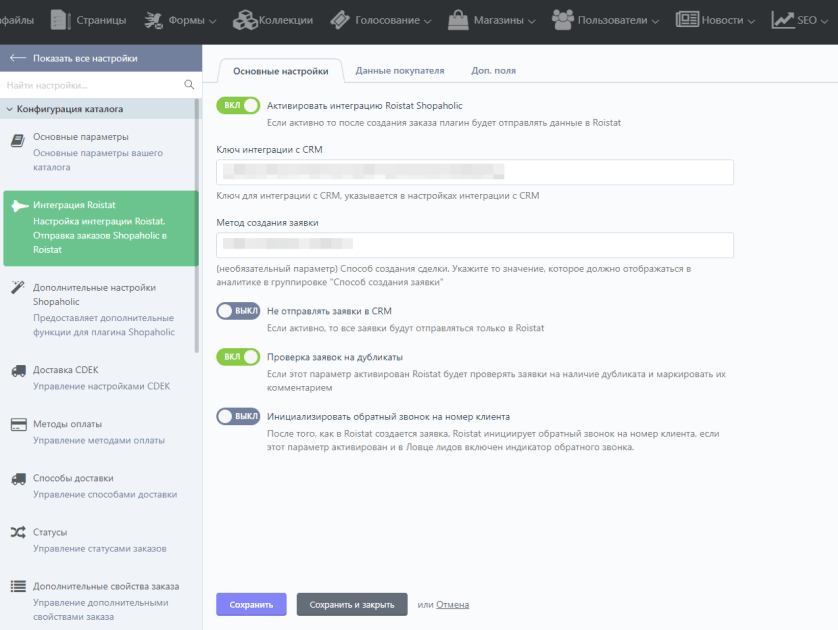Click the payment methods card icon

coord(19,425)
